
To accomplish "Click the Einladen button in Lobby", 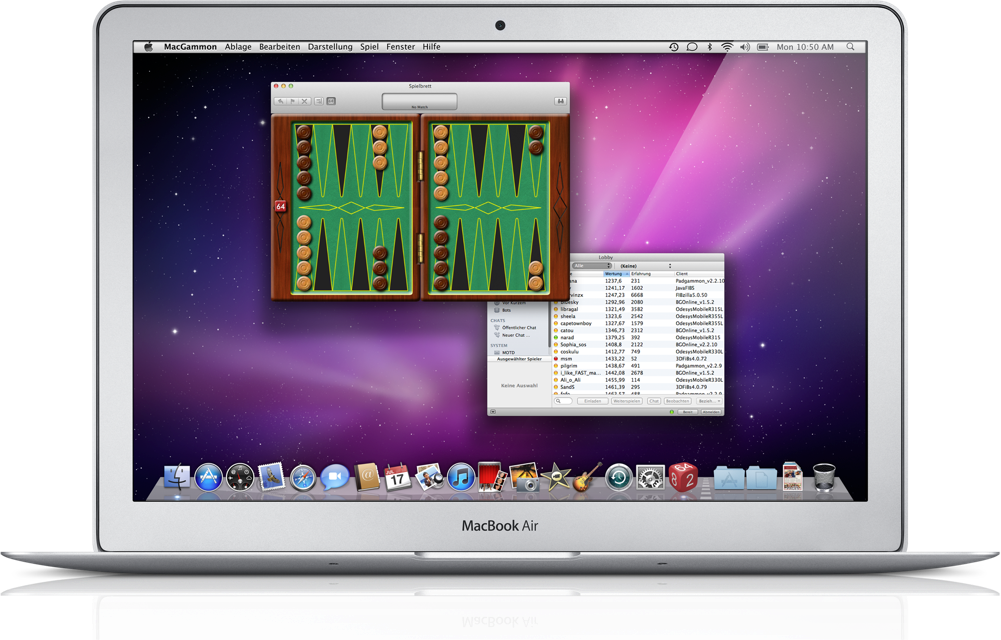I will 592,401.
